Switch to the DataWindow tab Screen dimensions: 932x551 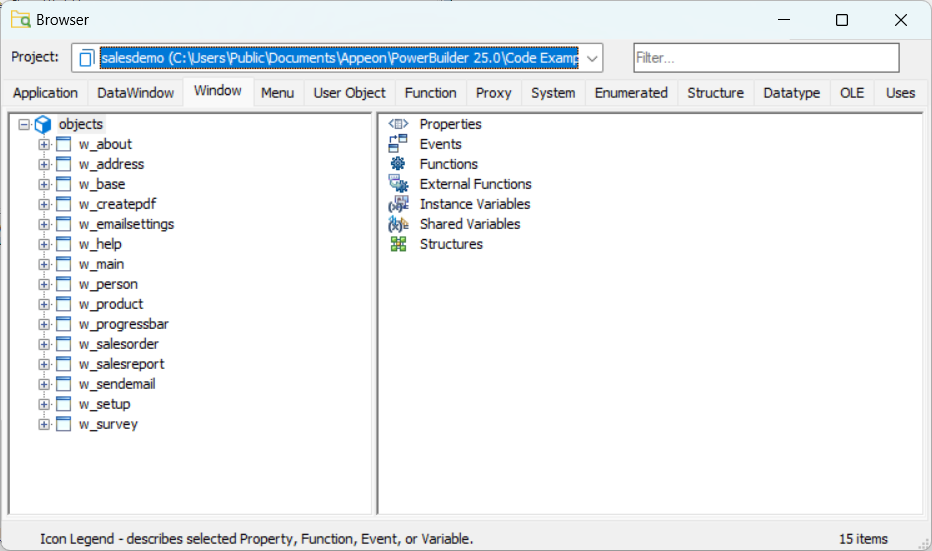pos(134,93)
